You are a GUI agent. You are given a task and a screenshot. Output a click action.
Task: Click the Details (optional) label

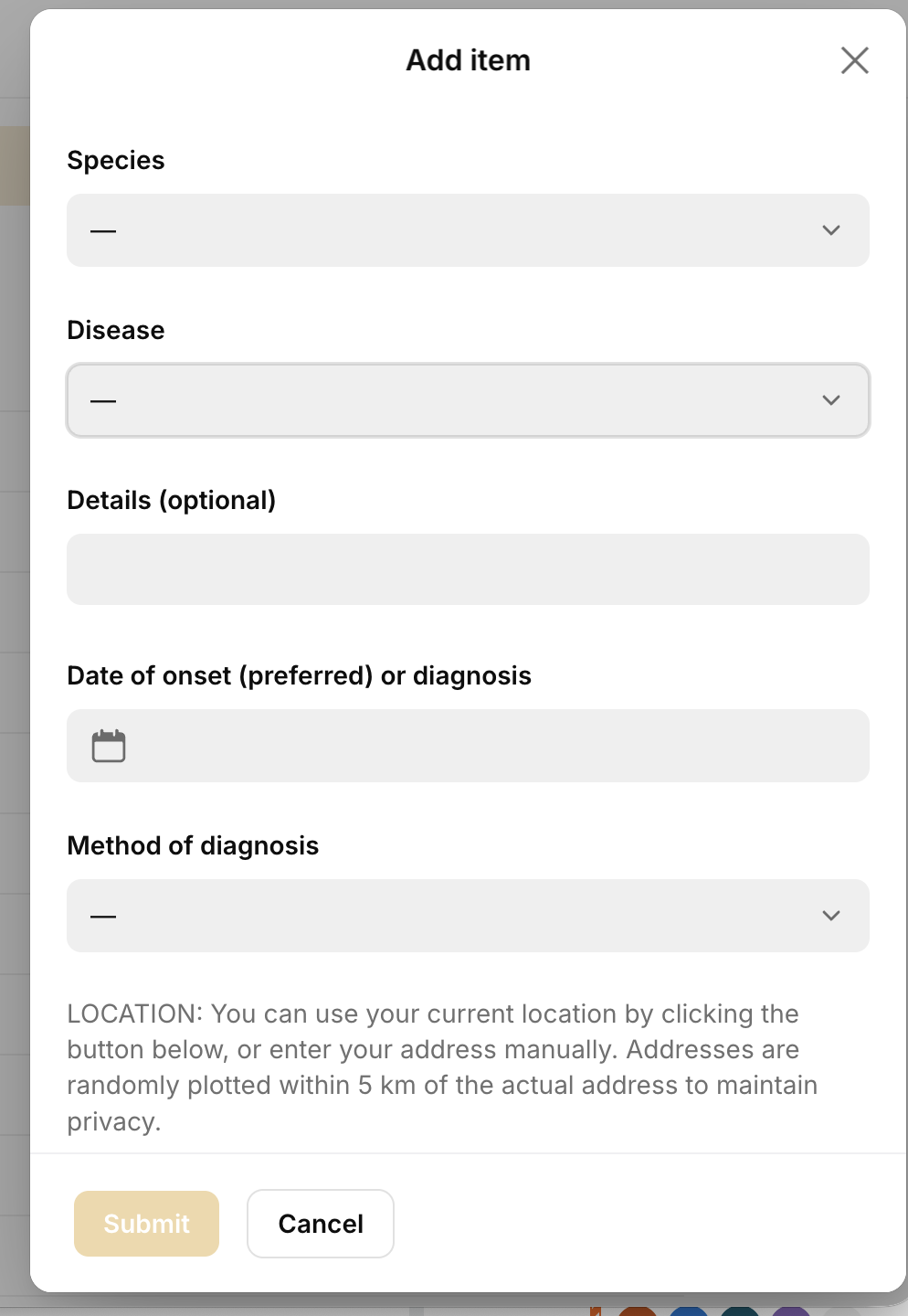[x=172, y=501]
